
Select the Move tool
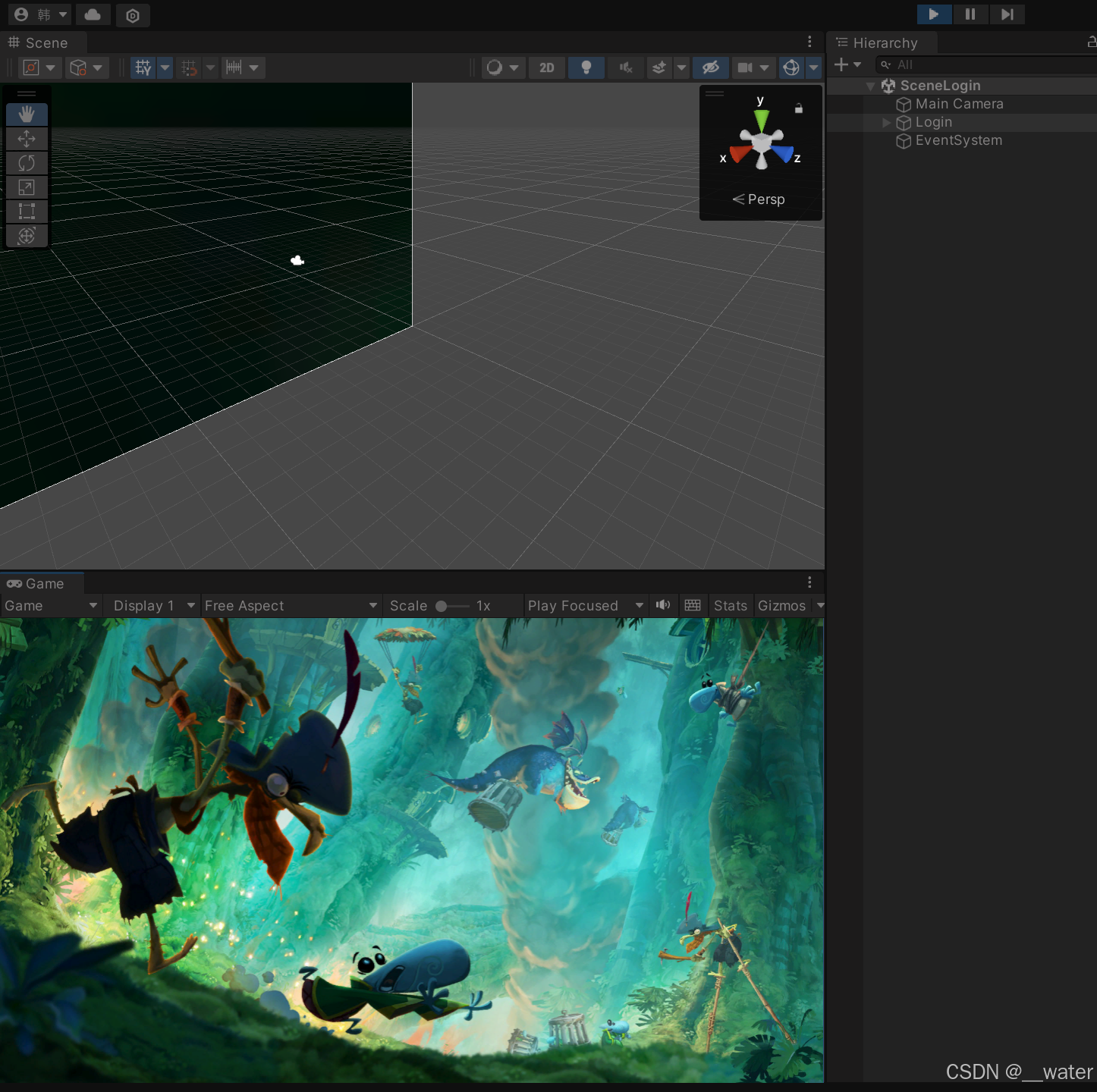[27, 139]
